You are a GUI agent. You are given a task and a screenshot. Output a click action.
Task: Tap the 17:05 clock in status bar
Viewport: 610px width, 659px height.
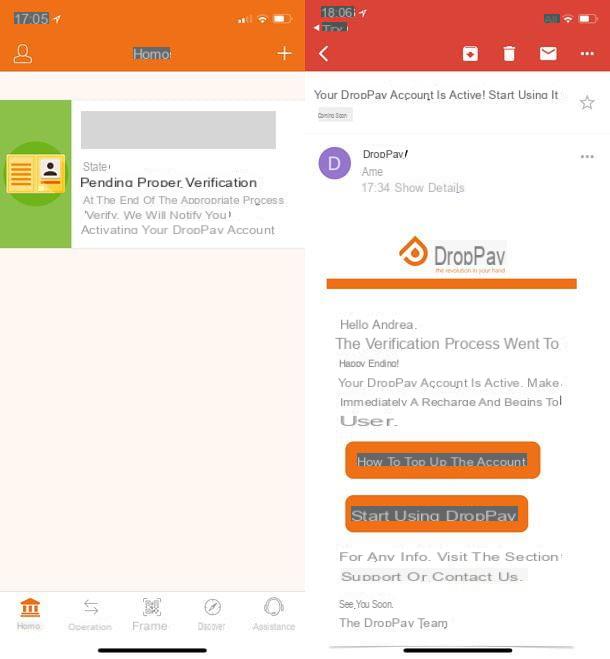[32, 18]
